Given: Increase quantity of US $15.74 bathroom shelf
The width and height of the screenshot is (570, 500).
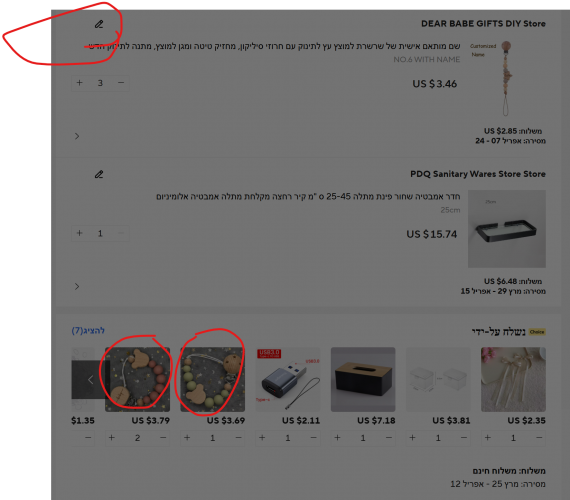Looking at the screenshot, I should 80,233.
